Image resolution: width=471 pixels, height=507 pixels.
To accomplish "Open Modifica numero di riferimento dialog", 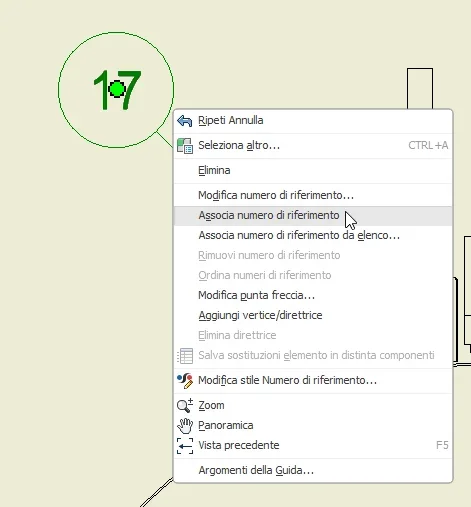I will point(276,195).
